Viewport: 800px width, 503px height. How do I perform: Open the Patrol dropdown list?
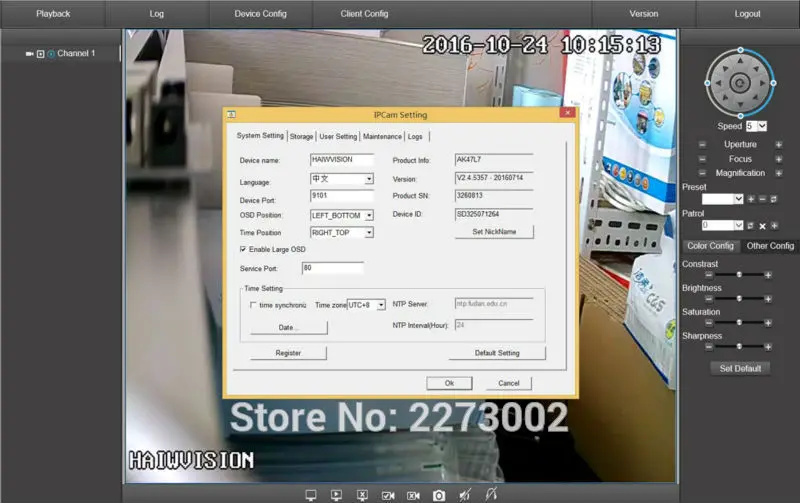(738, 225)
